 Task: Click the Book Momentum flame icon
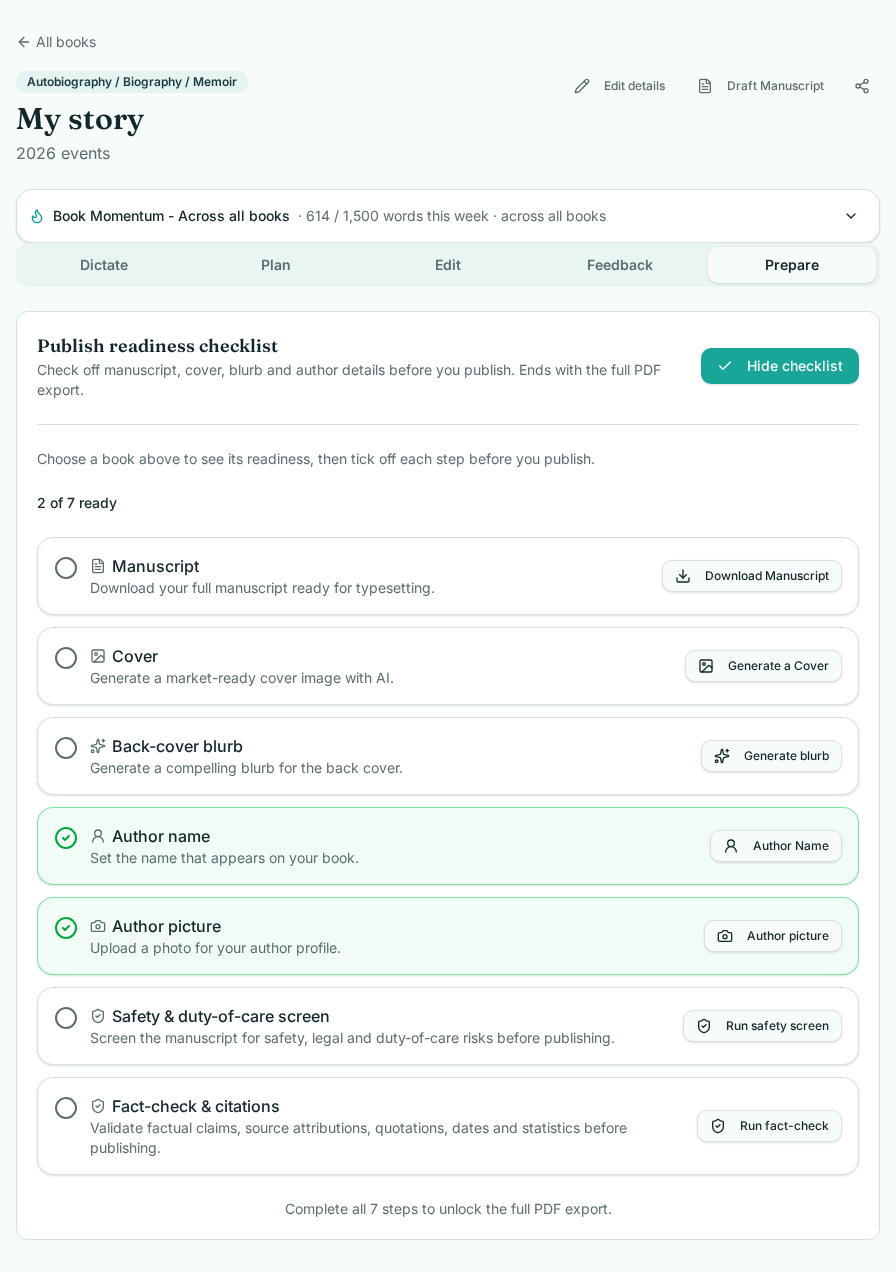coord(37,216)
